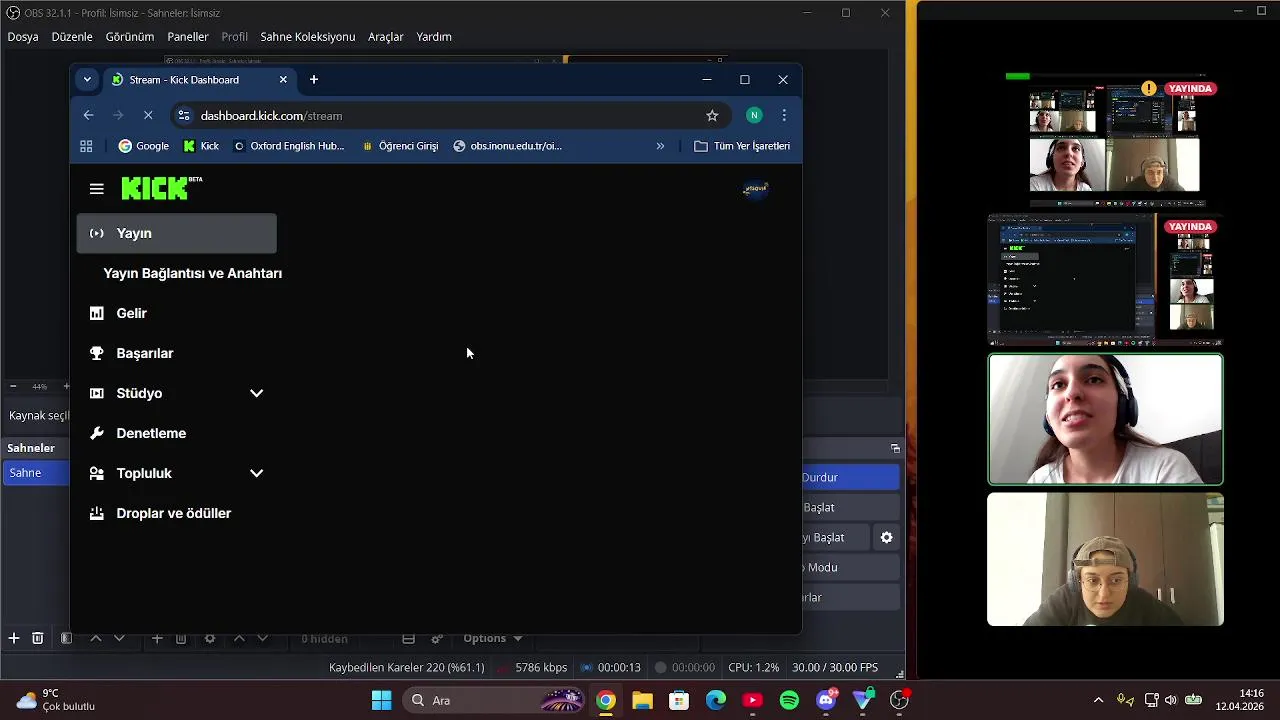Open the Chrome profile N avatar
Screen dimensions: 1280x720
754,115
